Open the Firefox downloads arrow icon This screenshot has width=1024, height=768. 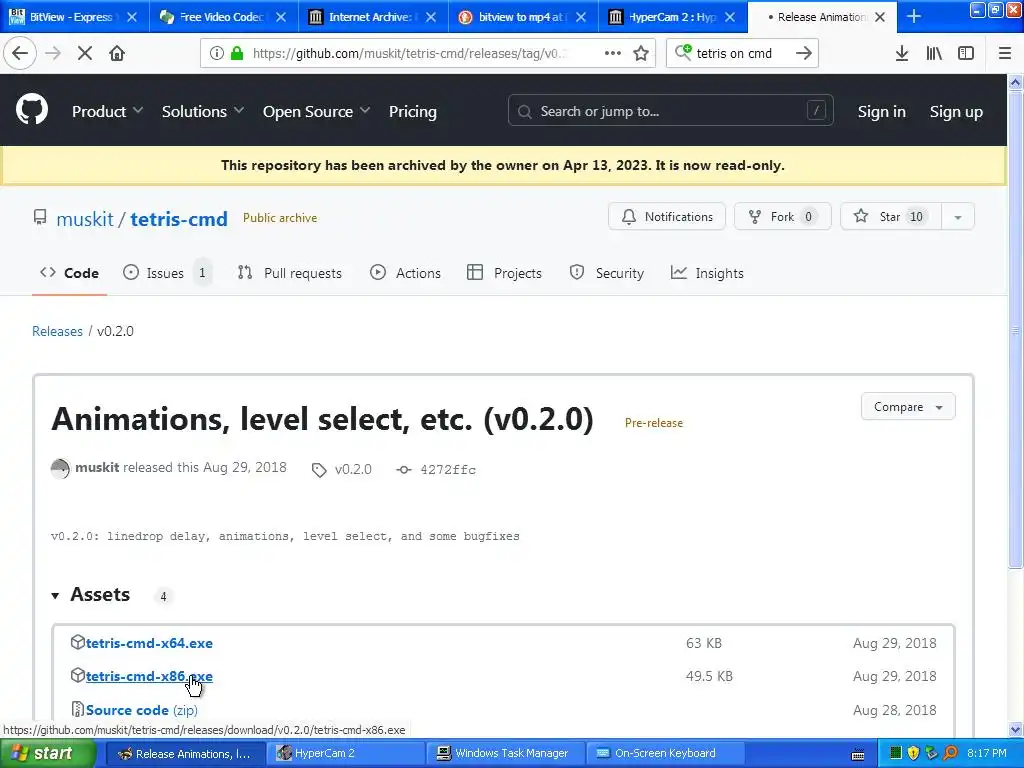[902, 54]
